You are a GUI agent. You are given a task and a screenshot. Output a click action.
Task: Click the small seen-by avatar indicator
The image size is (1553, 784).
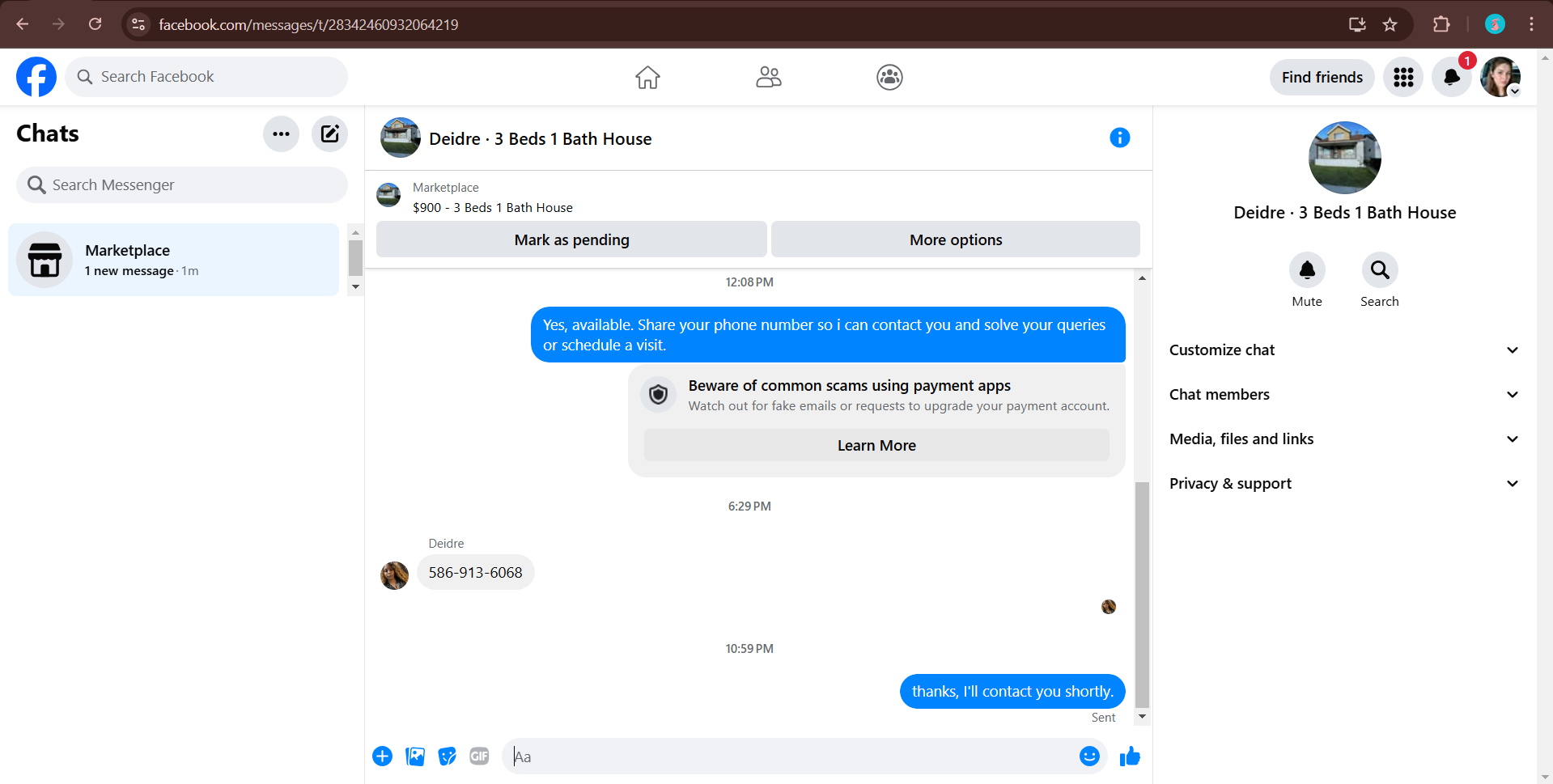pos(1109,607)
